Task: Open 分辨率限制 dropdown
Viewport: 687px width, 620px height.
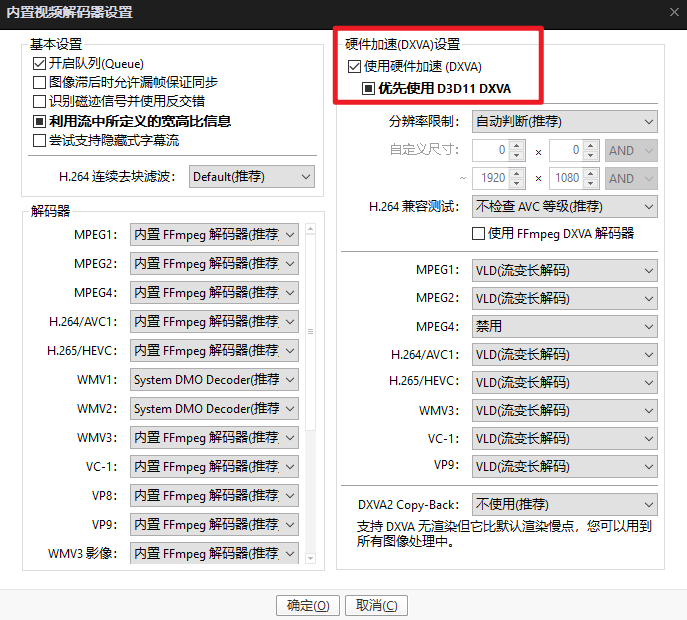Action: [564, 121]
